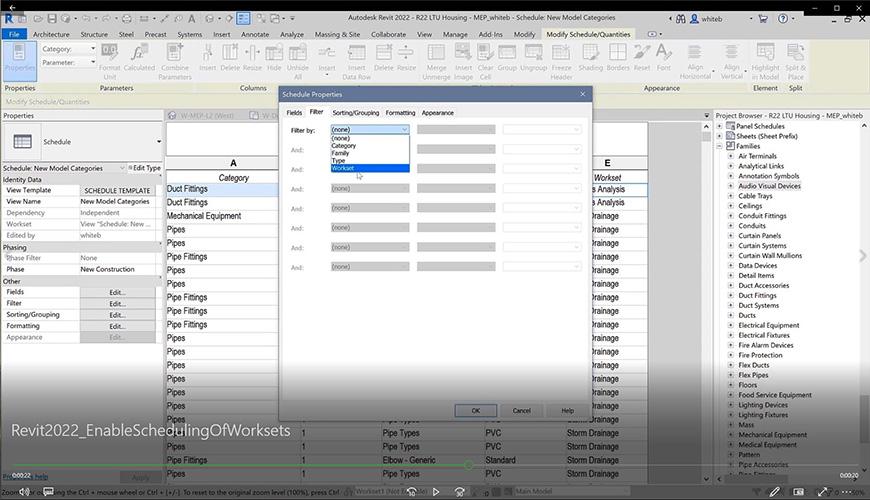
Task: Open the Filter by (none) combo box
Action: click(370, 129)
